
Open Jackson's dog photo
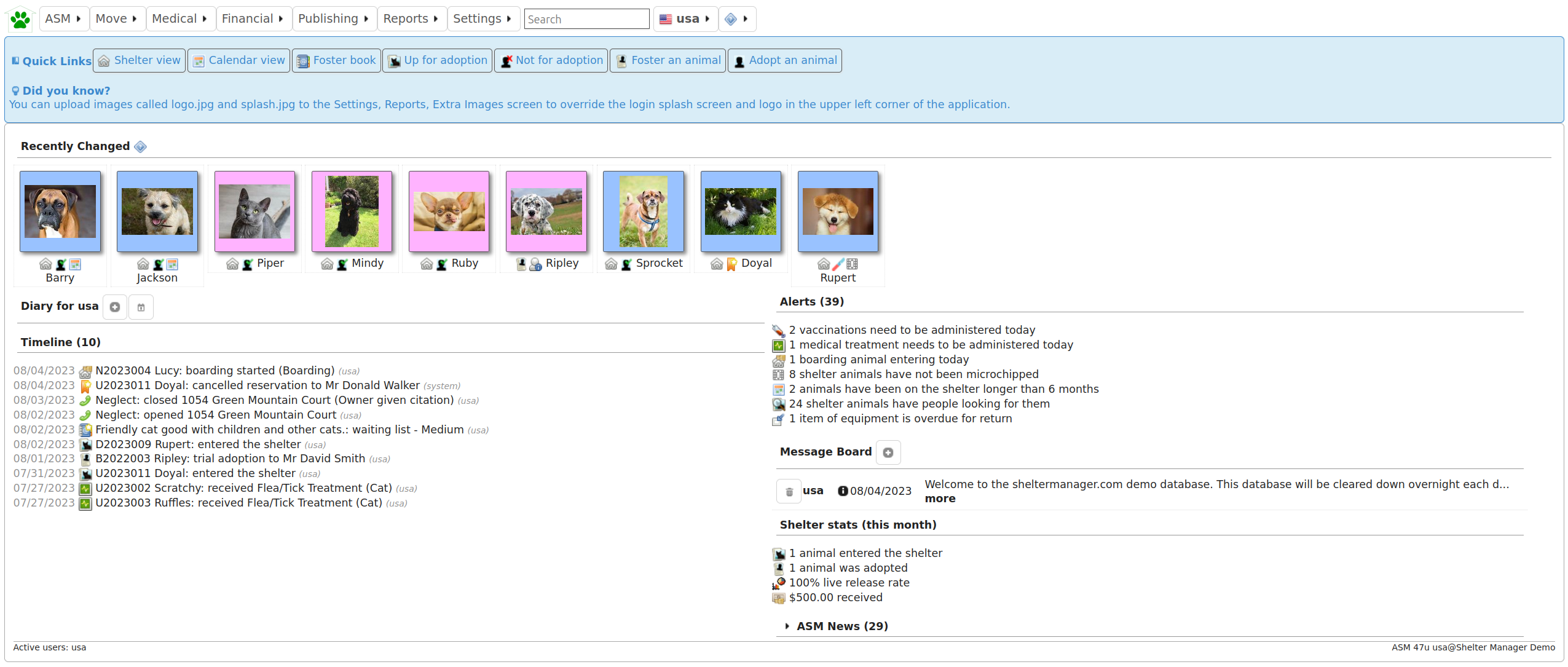[x=157, y=211]
